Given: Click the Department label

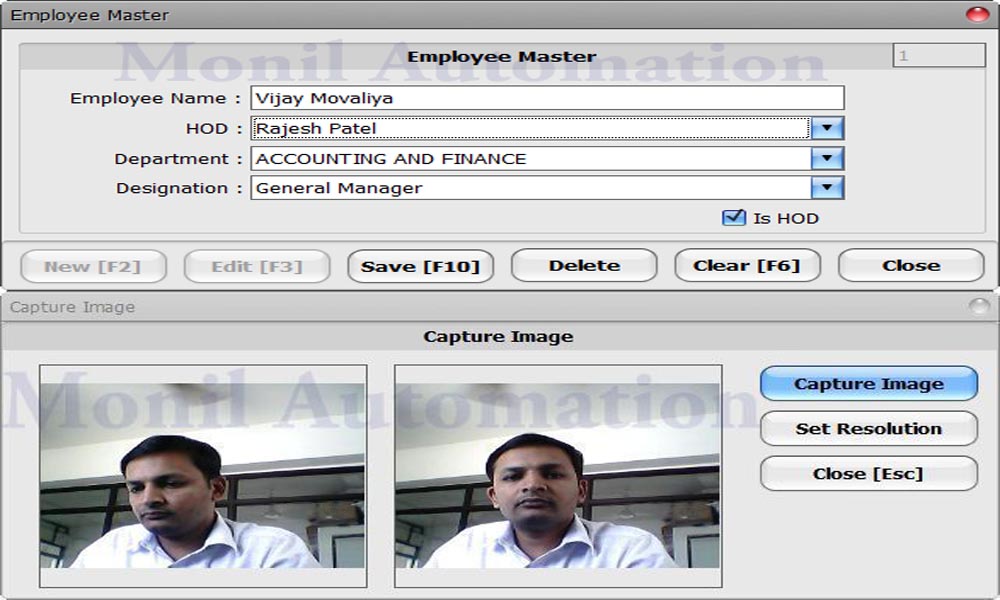Looking at the screenshot, I should point(178,159).
